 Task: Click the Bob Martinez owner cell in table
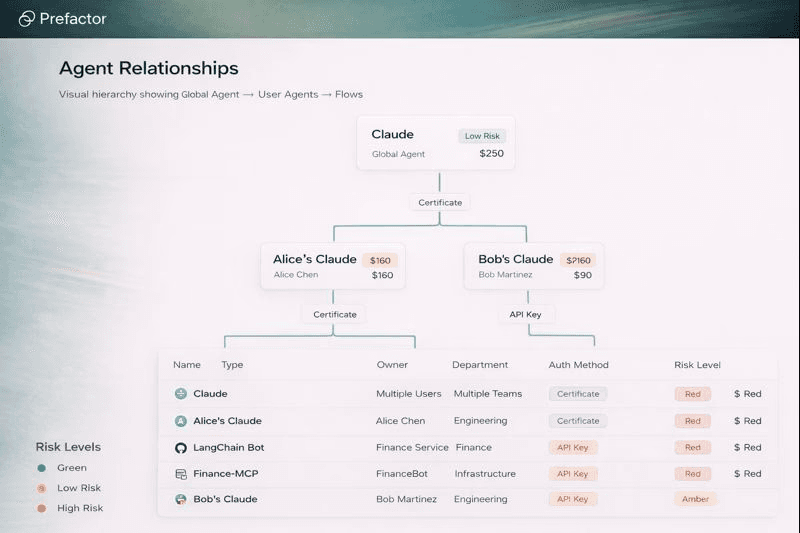tap(406, 499)
